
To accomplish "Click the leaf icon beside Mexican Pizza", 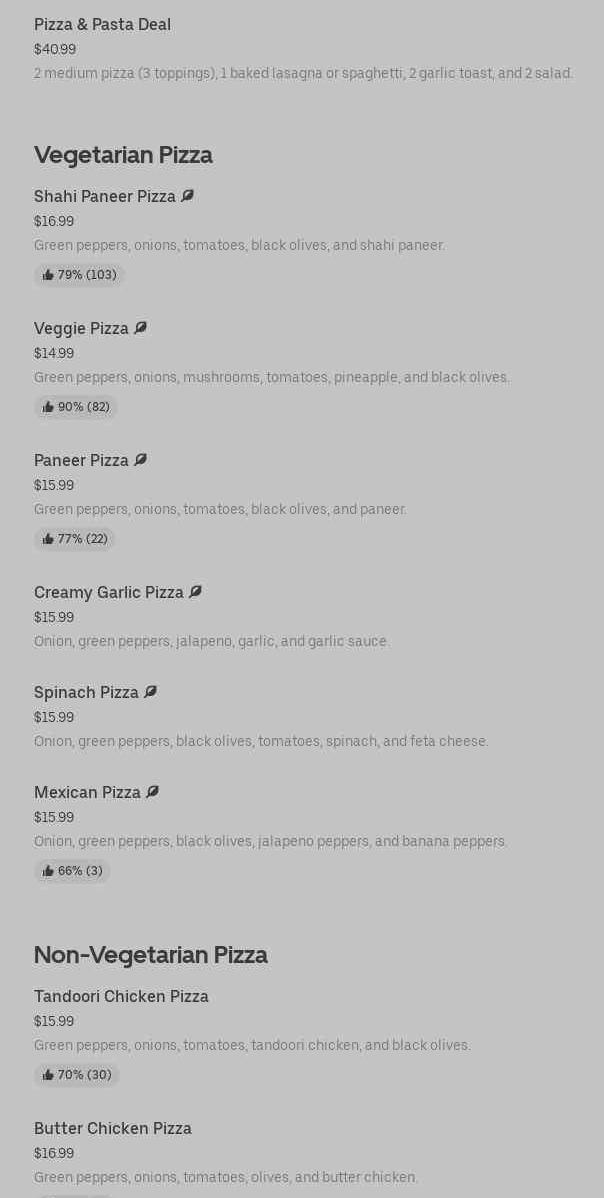I will pos(152,792).
